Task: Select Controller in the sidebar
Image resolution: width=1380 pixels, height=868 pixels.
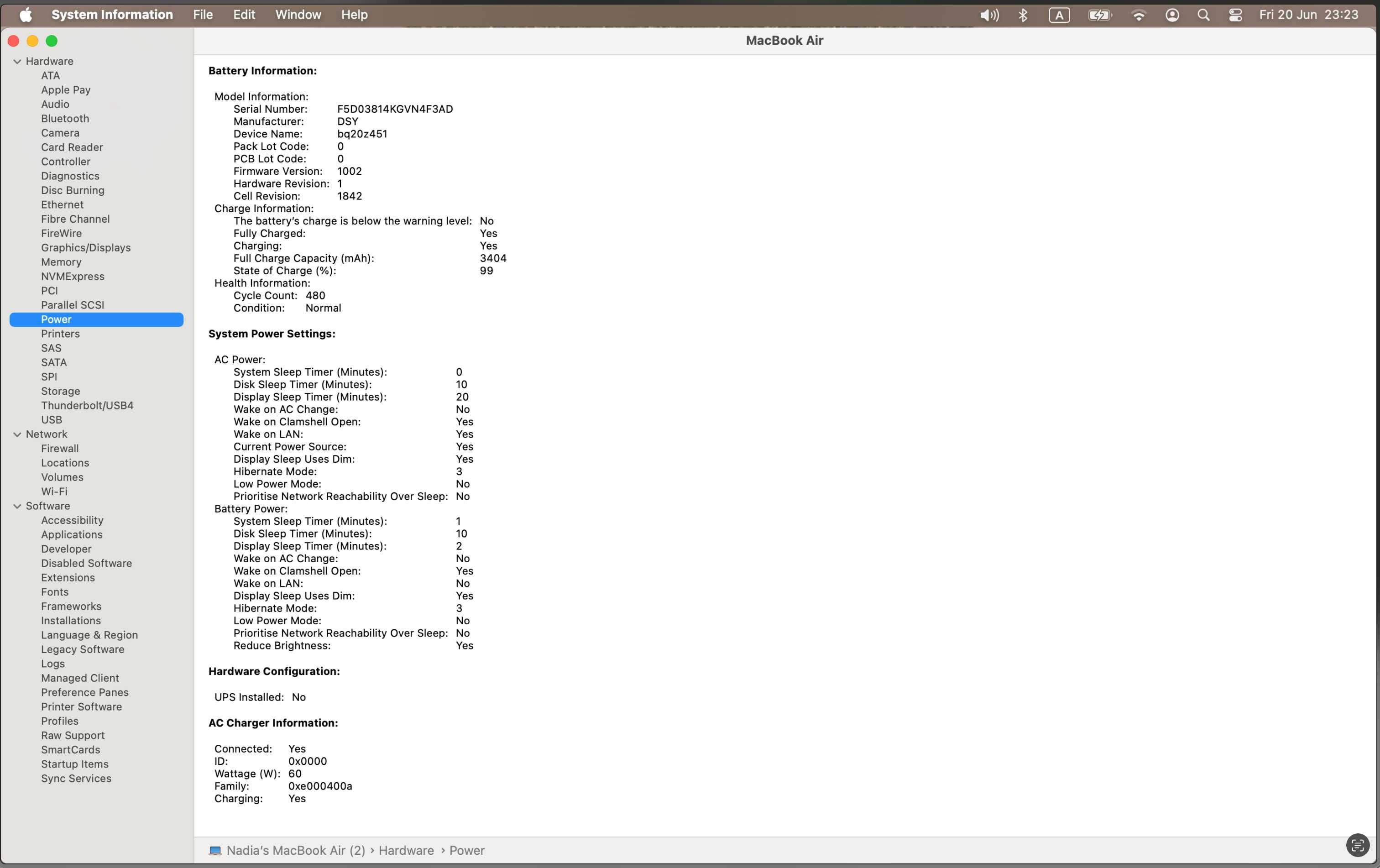Action: [x=66, y=162]
